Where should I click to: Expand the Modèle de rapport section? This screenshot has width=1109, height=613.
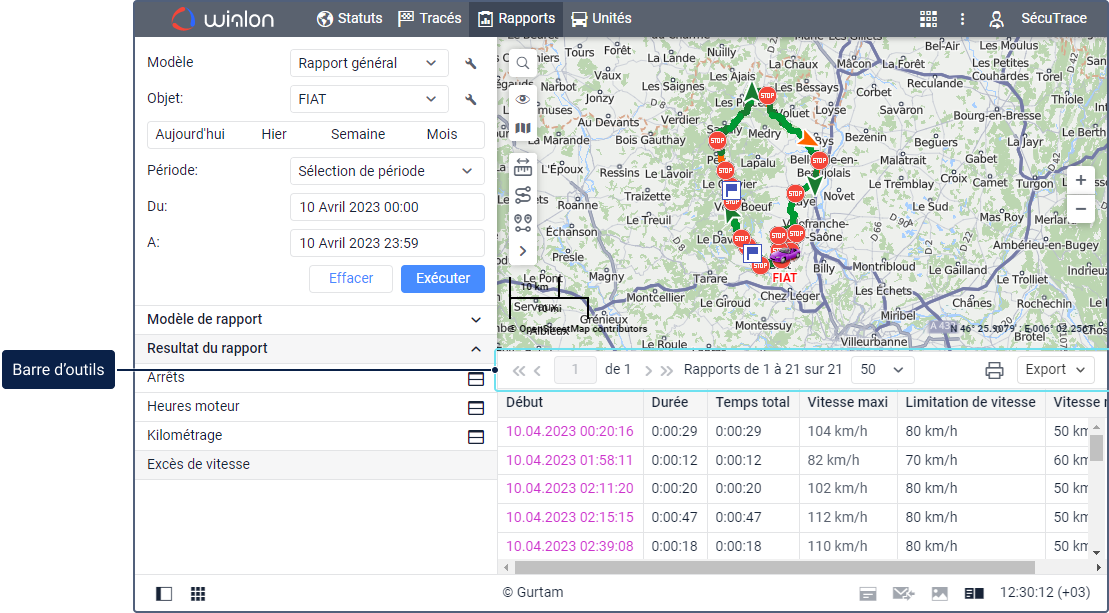click(315, 320)
